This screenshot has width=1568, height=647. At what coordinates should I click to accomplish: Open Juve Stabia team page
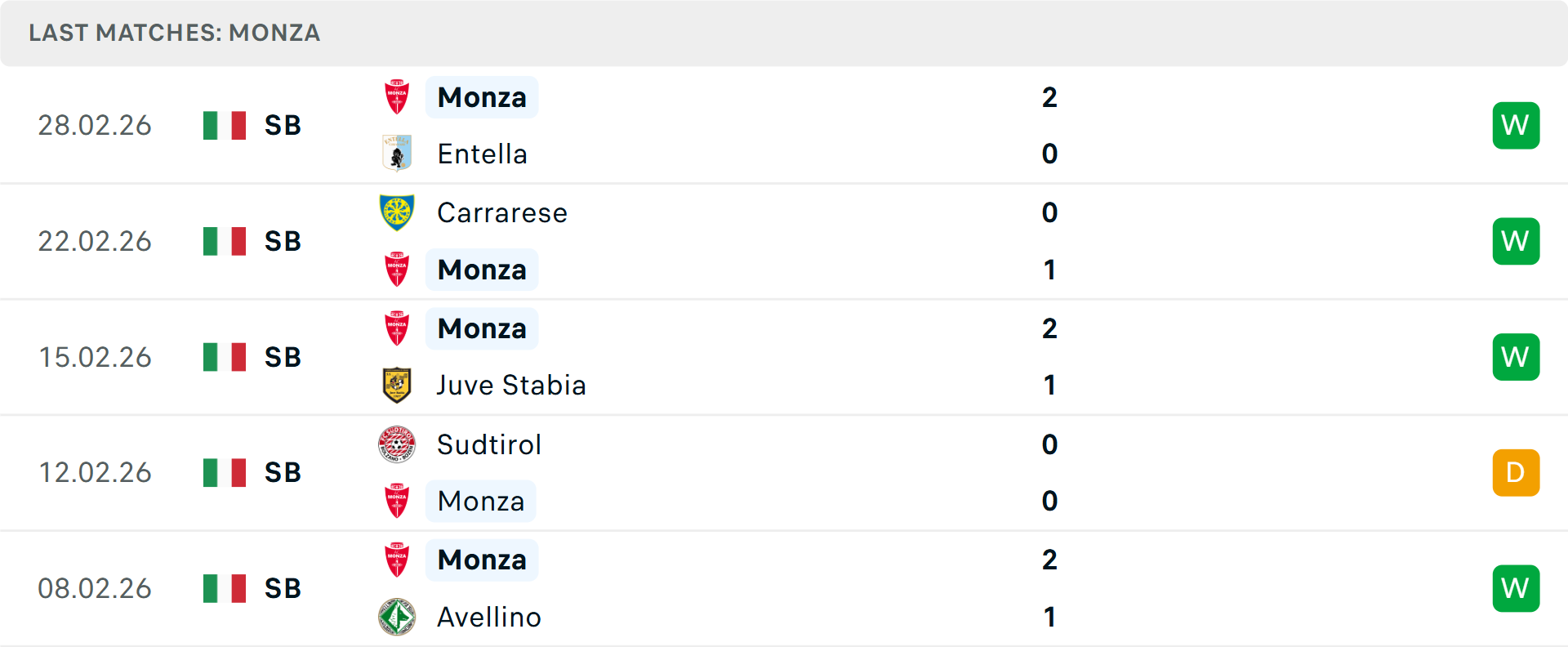(x=511, y=385)
